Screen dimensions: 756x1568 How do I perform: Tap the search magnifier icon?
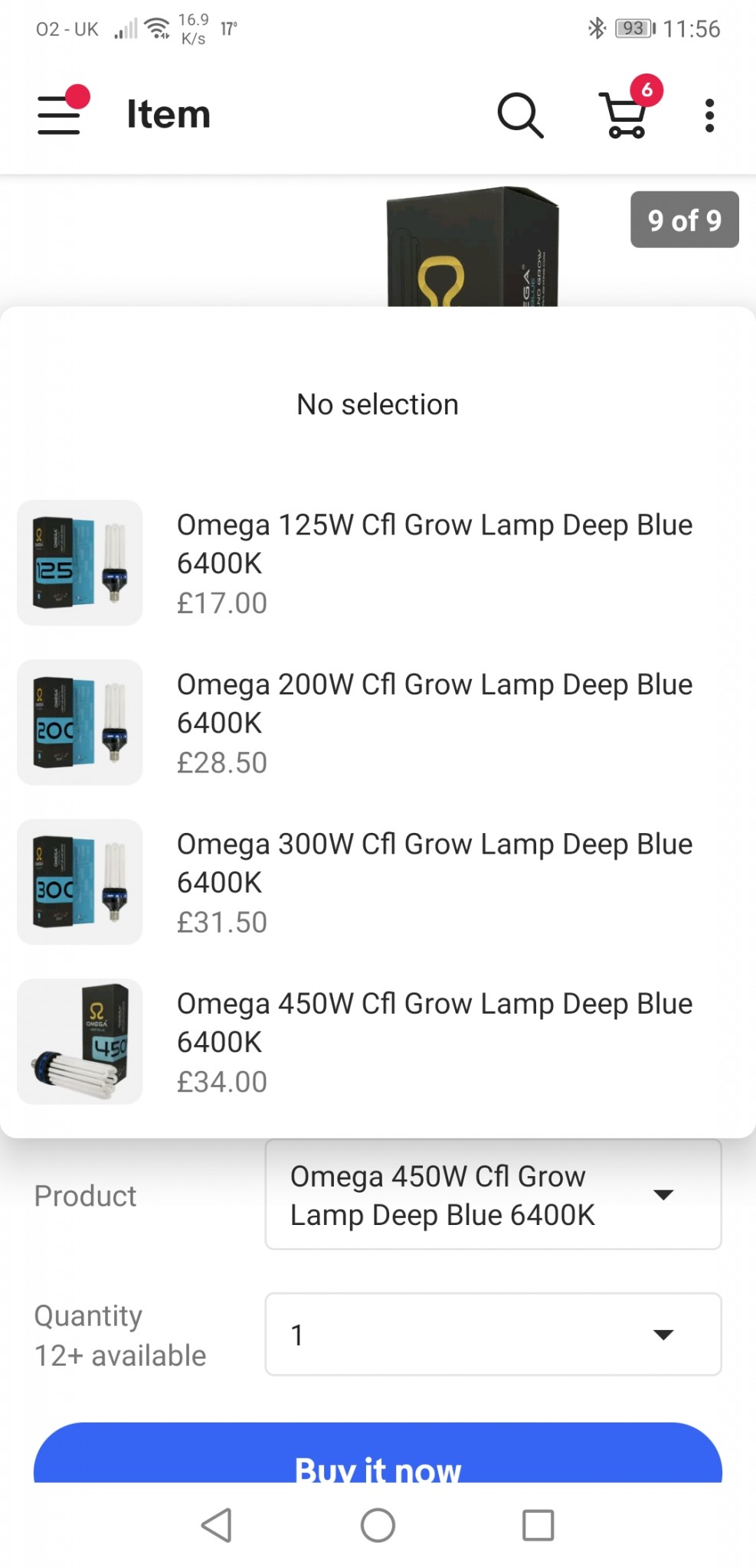point(520,116)
